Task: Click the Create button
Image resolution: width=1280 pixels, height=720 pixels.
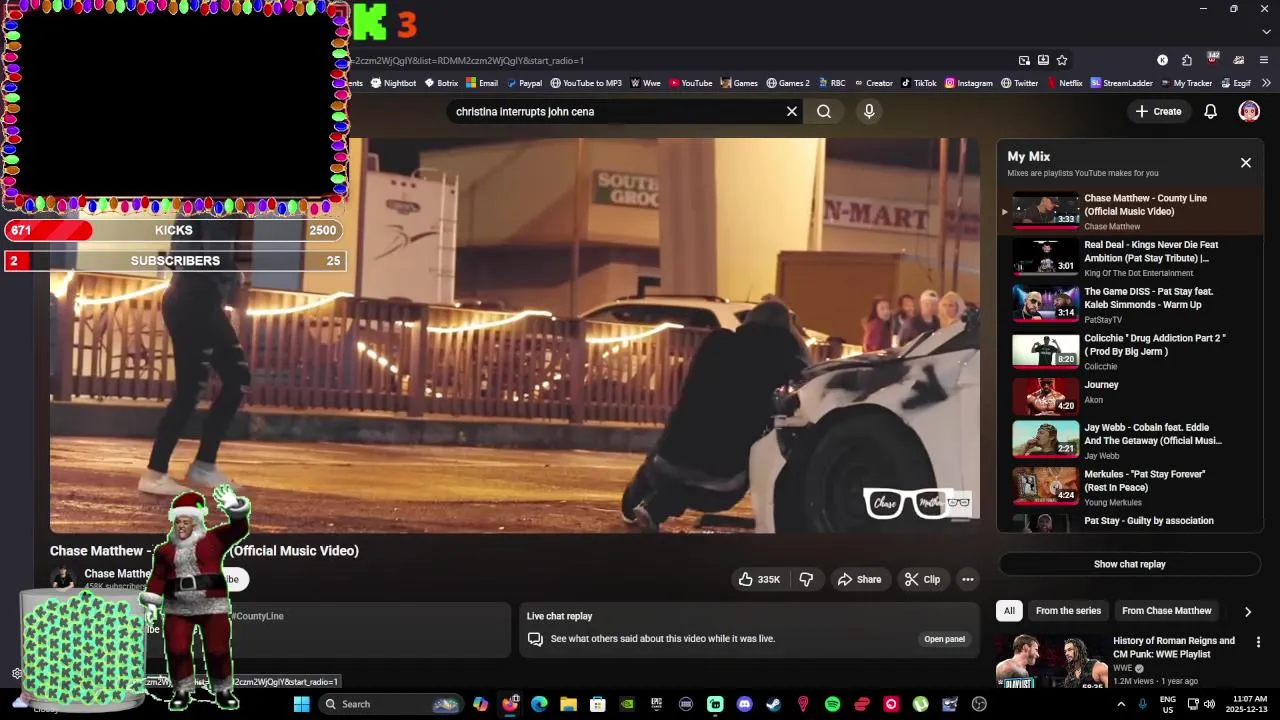Action: coord(1158,111)
